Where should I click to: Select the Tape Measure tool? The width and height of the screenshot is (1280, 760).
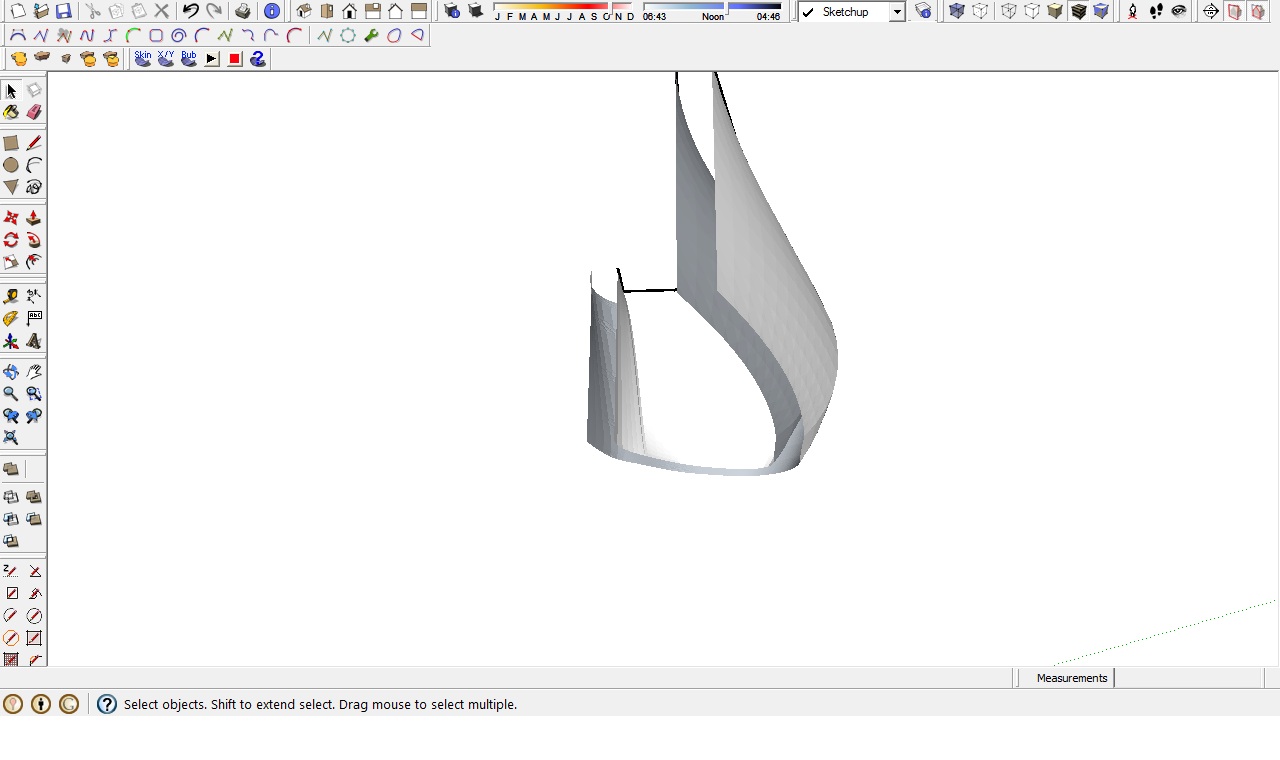pyautogui.click(x=11, y=296)
